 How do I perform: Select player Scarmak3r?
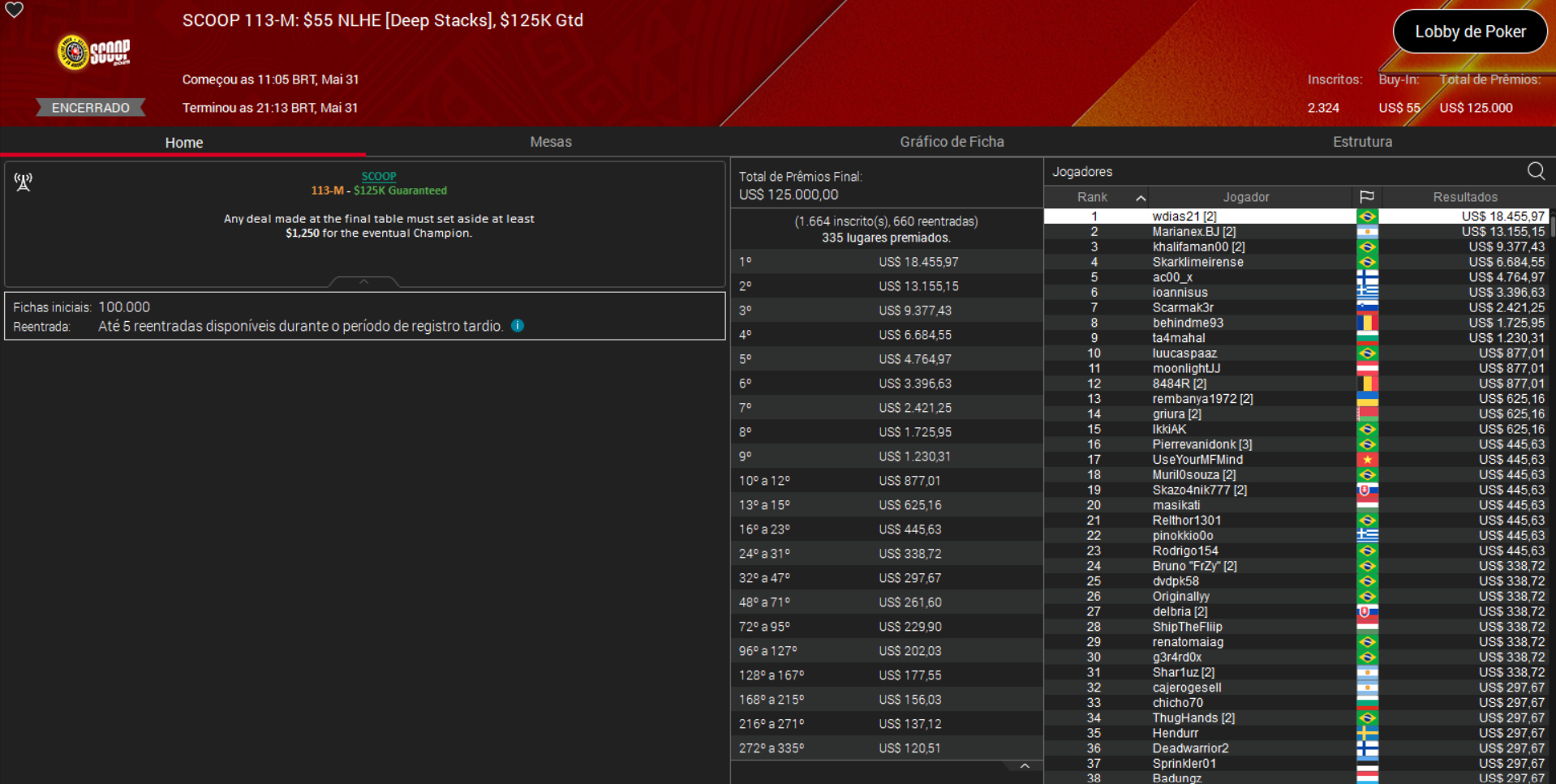(x=1183, y=308)
